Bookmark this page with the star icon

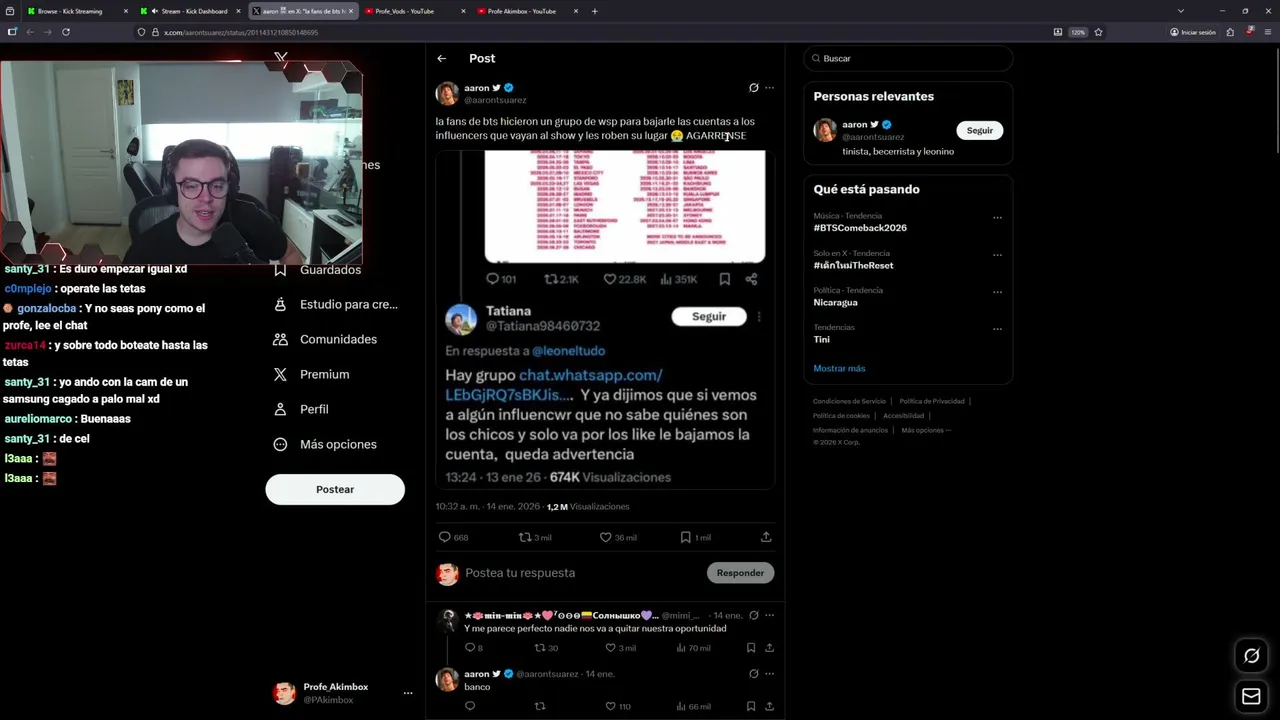pyautogui.click(x=1098, y=32)
